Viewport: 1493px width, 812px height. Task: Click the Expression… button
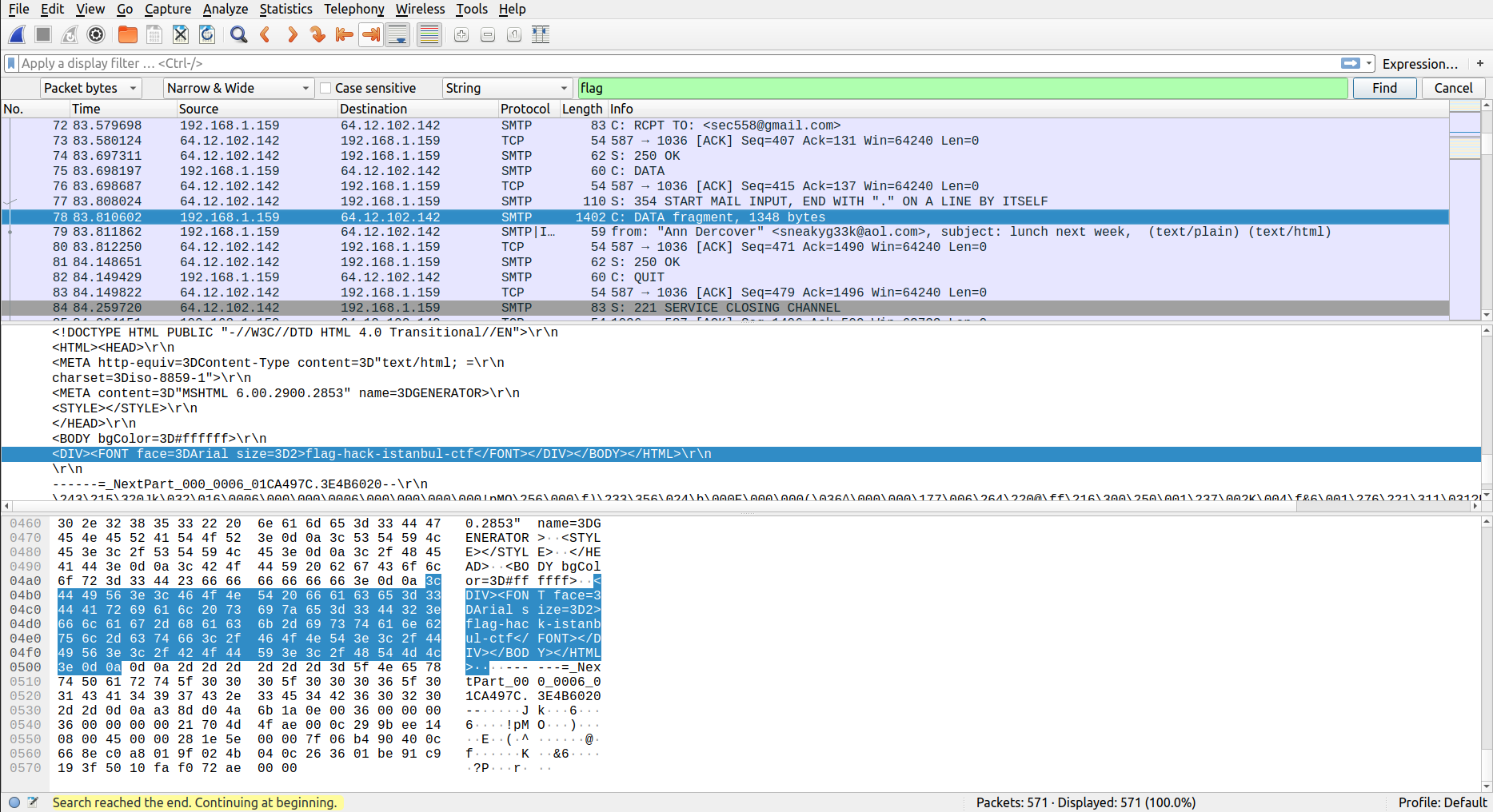click(1419, 63)
